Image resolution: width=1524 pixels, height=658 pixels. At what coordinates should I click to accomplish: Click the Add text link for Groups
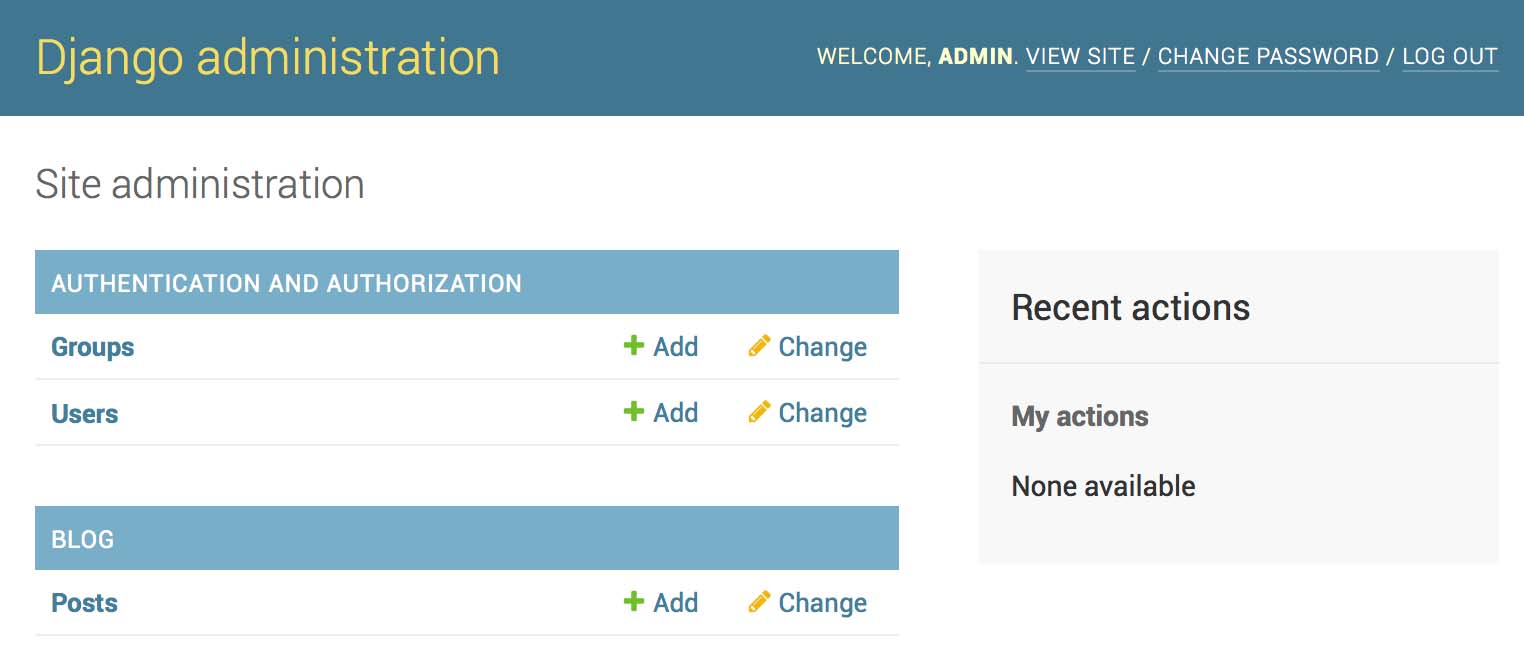[676, 347]
